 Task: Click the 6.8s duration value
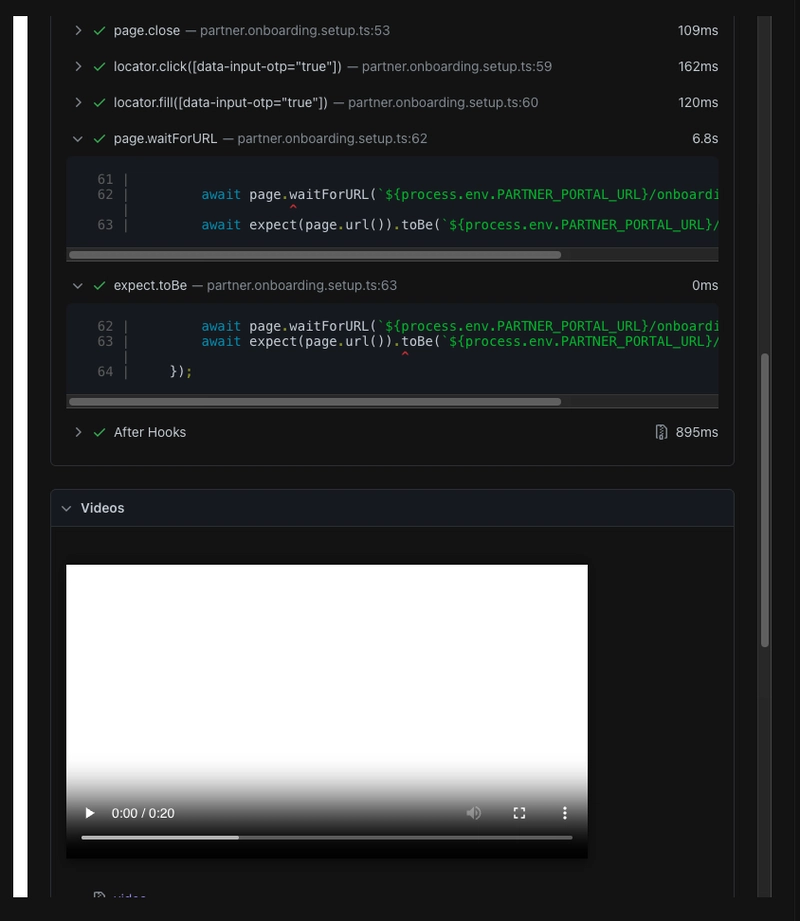coord(705,139)
